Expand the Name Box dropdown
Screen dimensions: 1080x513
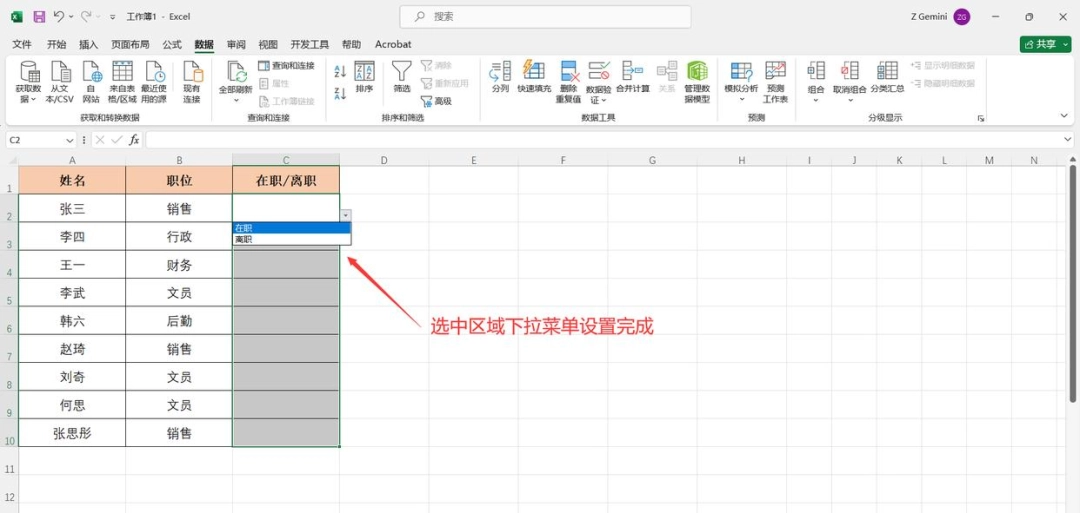[70, 140]
